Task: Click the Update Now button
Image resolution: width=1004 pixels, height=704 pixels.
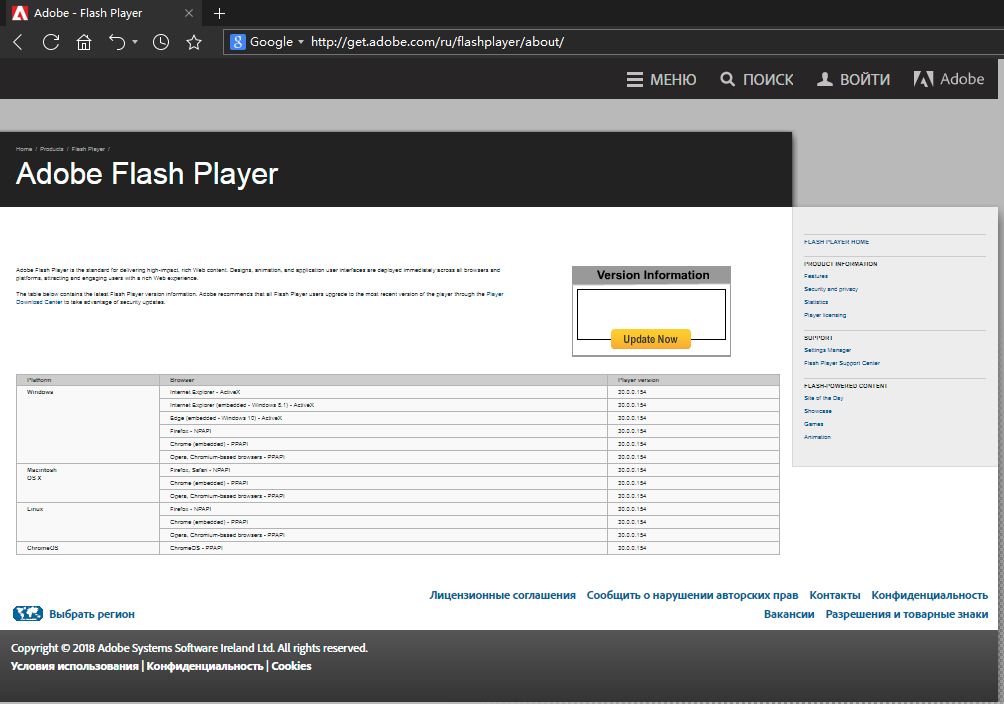Action: (x=651, y=339)
